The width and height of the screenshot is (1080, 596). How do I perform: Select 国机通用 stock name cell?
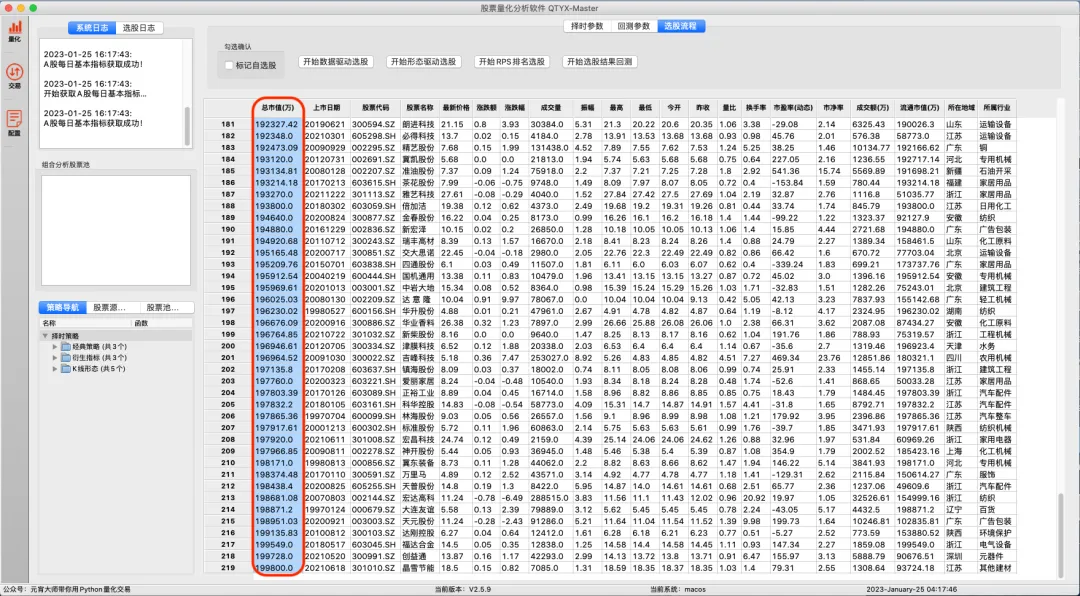[419, 276]
